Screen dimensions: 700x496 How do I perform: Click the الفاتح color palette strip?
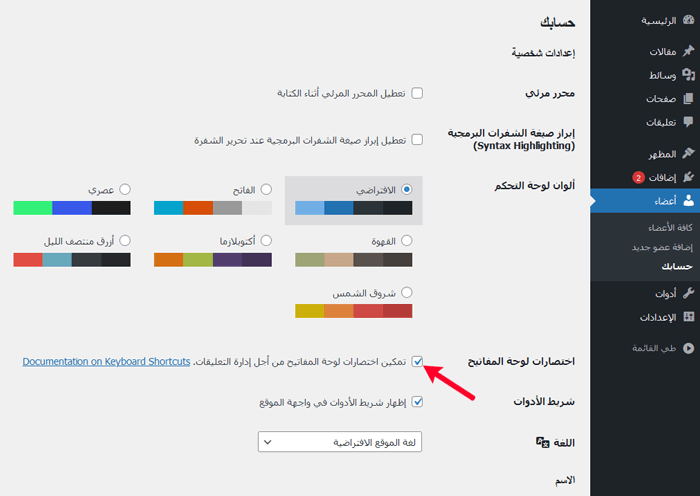(213, 208)
